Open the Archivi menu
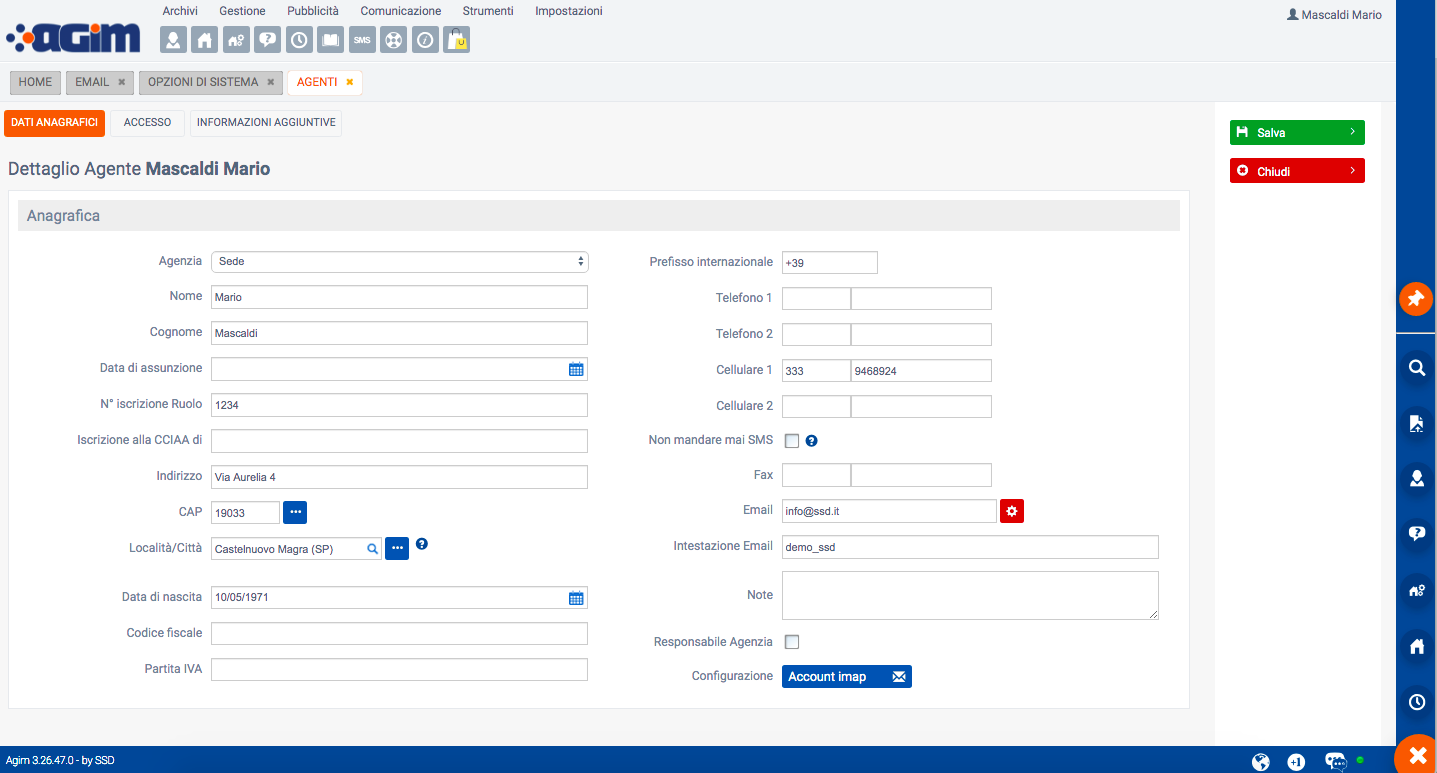 click(x=180, y=11)
